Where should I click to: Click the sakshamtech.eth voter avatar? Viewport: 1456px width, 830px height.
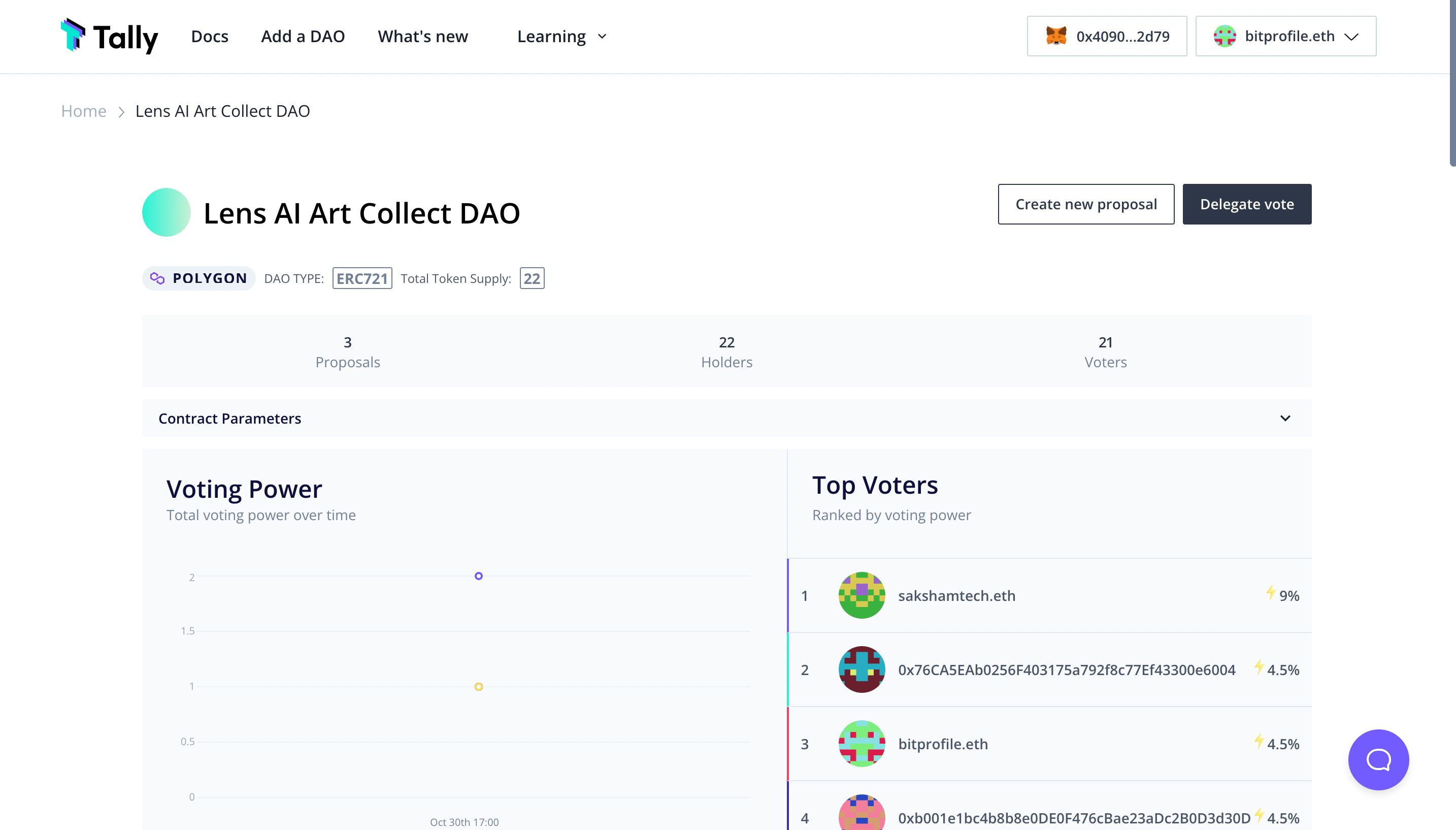point(861,595)
